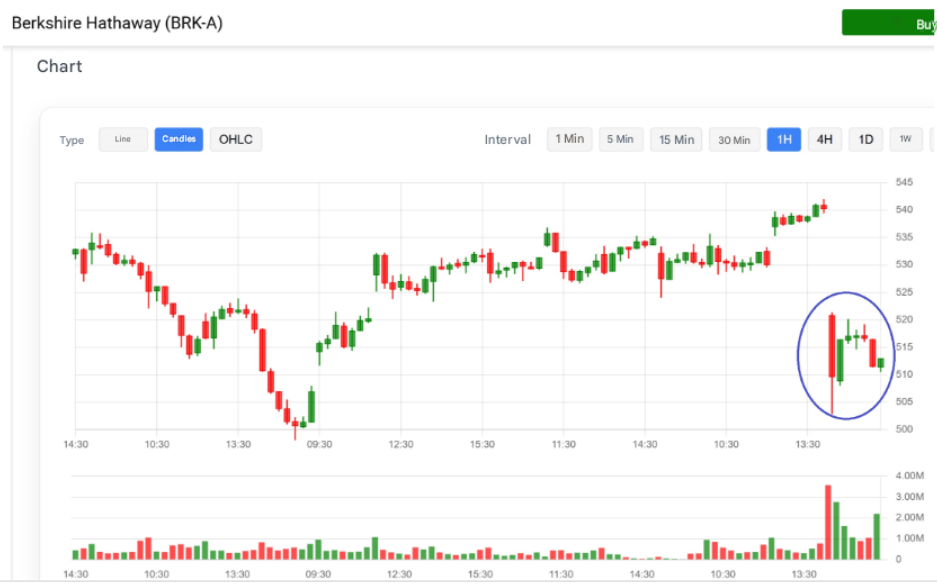Open the Chart section header
Image resolution: width=937 pixels, height=586 pixels.
point(59,66)
